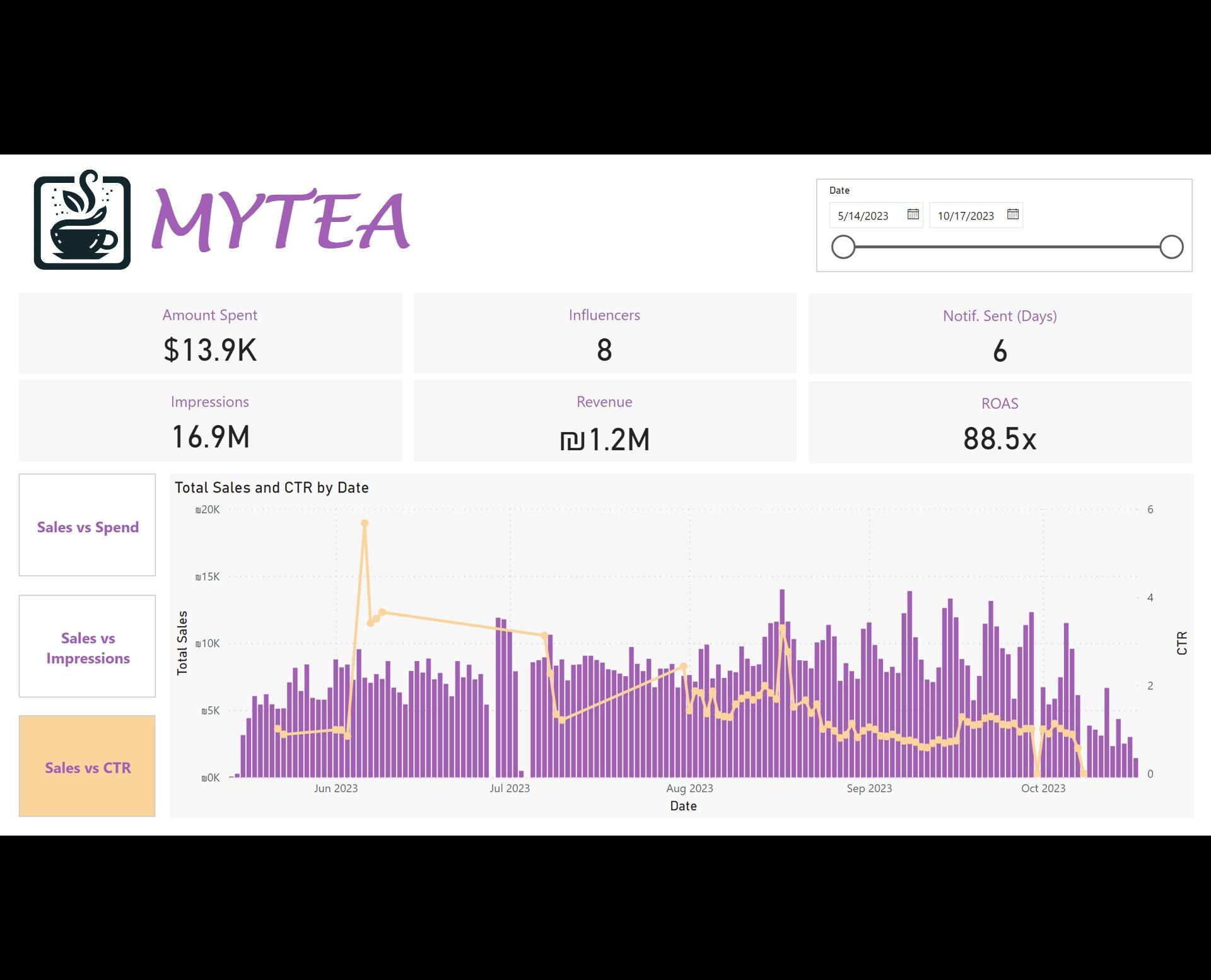Select the Impressions KPI card
This screenshot has height=980, width=1211.
[210, 420]
